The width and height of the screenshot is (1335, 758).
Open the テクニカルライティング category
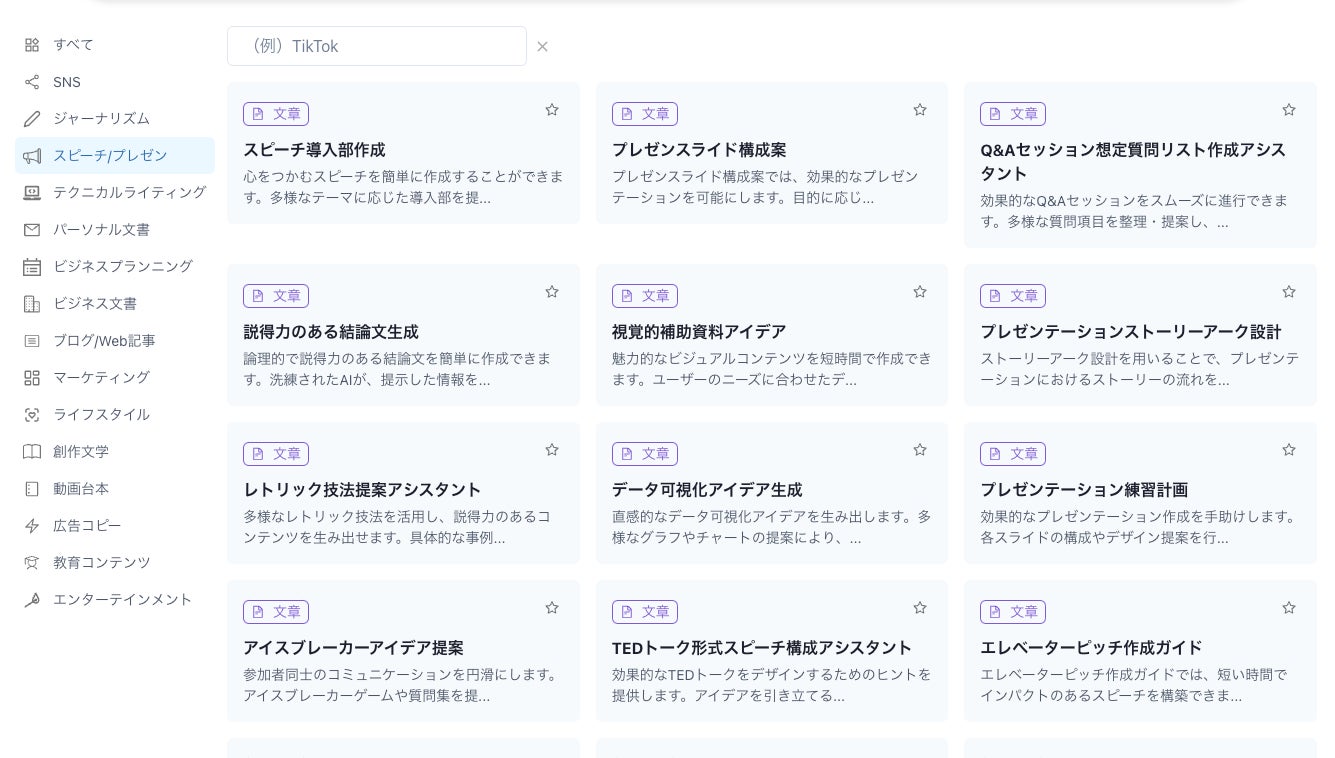(x=129, y=192)
